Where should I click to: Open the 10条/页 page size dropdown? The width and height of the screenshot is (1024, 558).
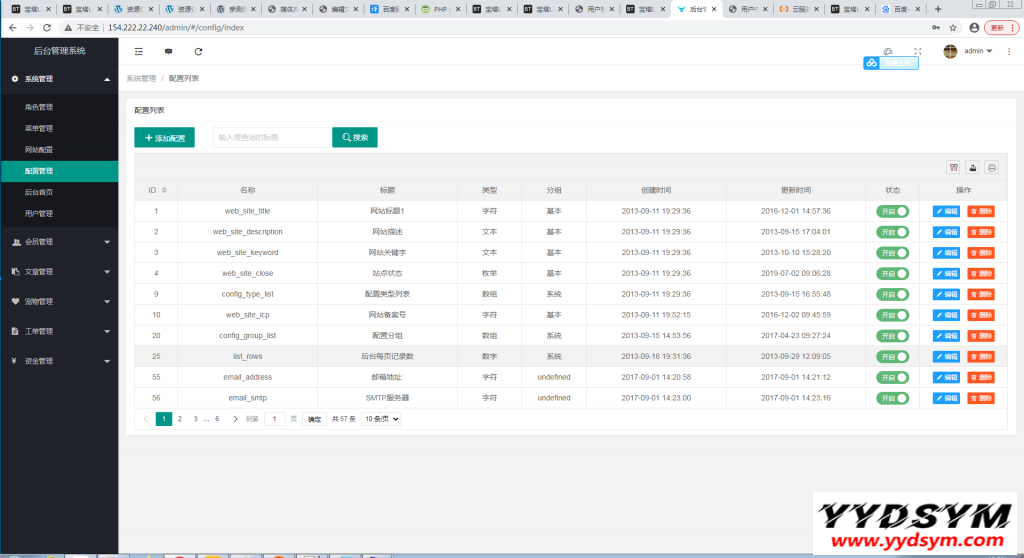click(x=380, y=419)
